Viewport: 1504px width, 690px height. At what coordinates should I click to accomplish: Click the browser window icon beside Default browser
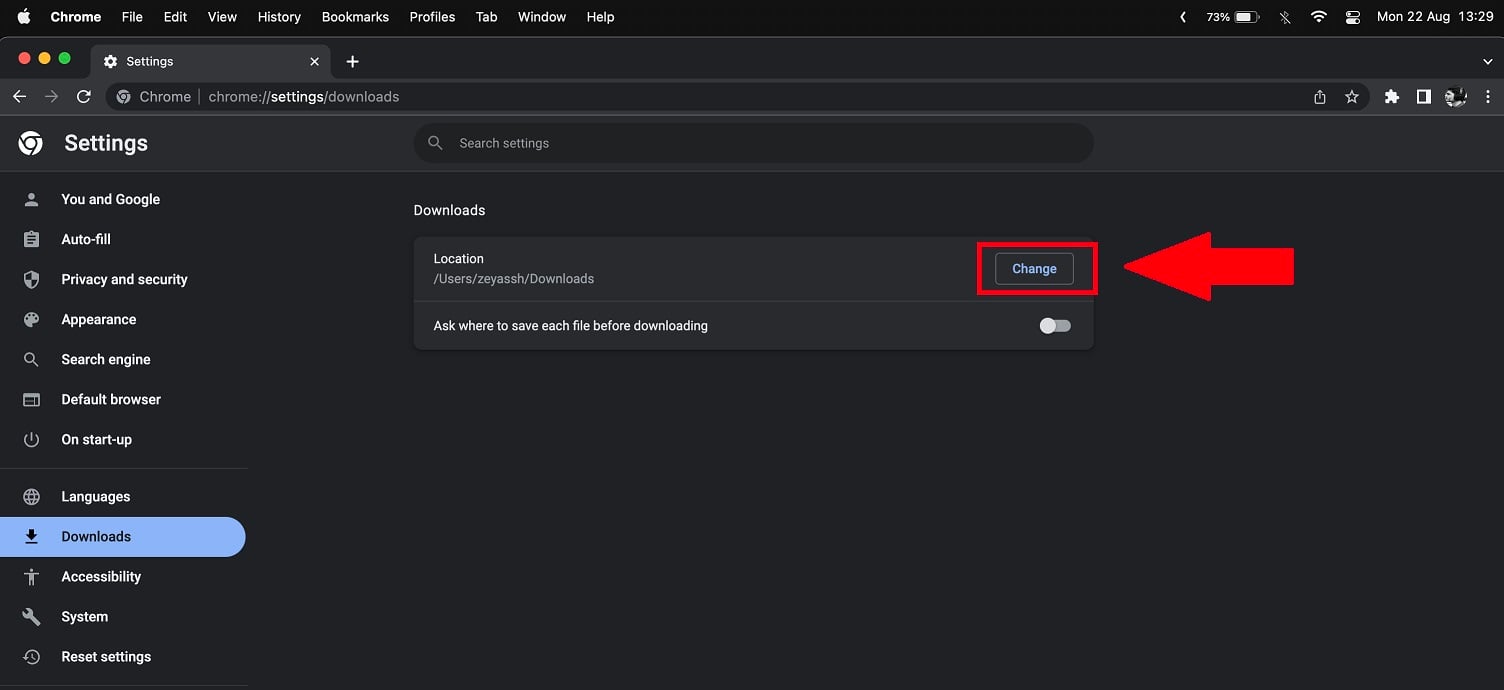31,399
